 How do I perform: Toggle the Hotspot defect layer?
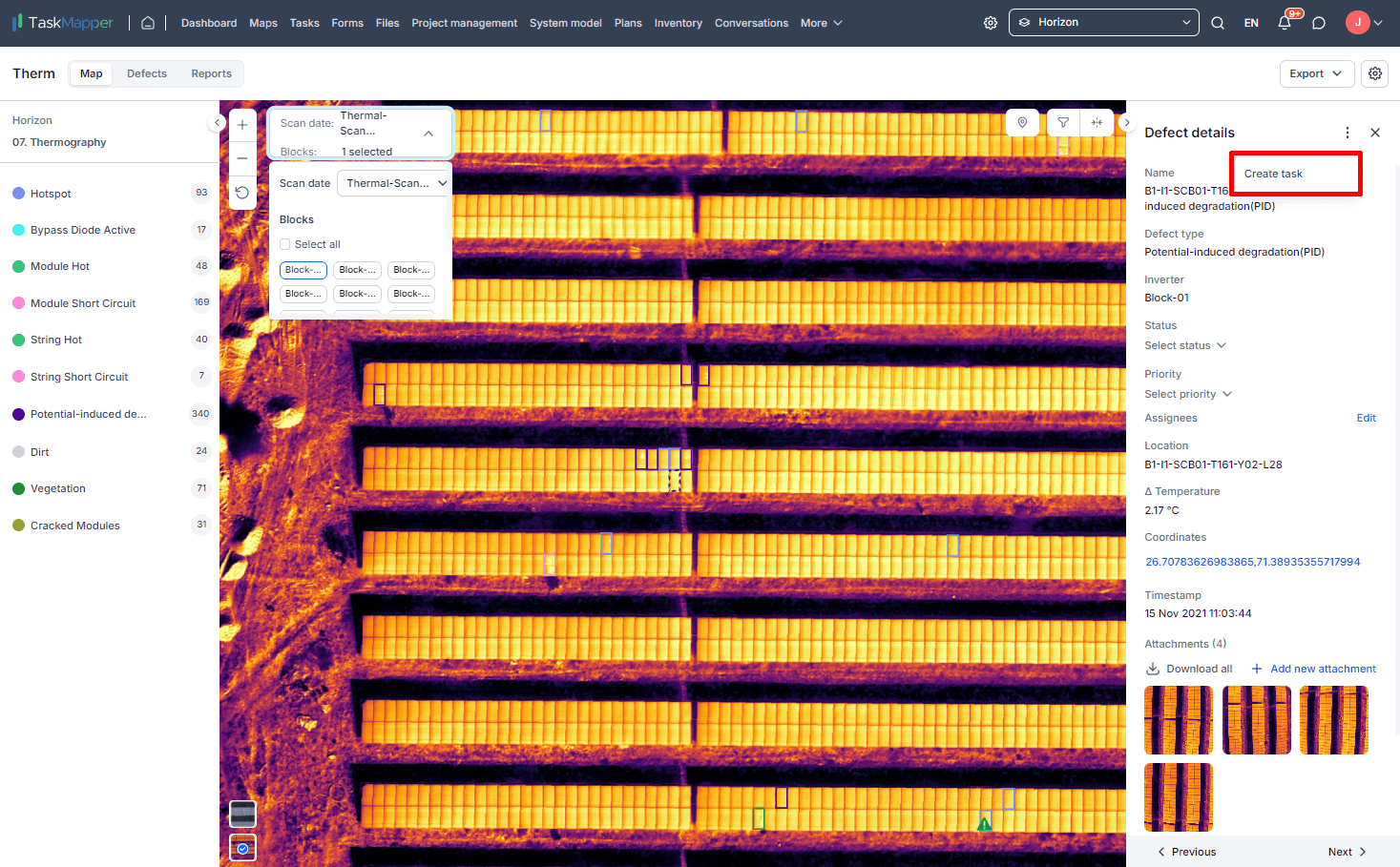[51, 194]
